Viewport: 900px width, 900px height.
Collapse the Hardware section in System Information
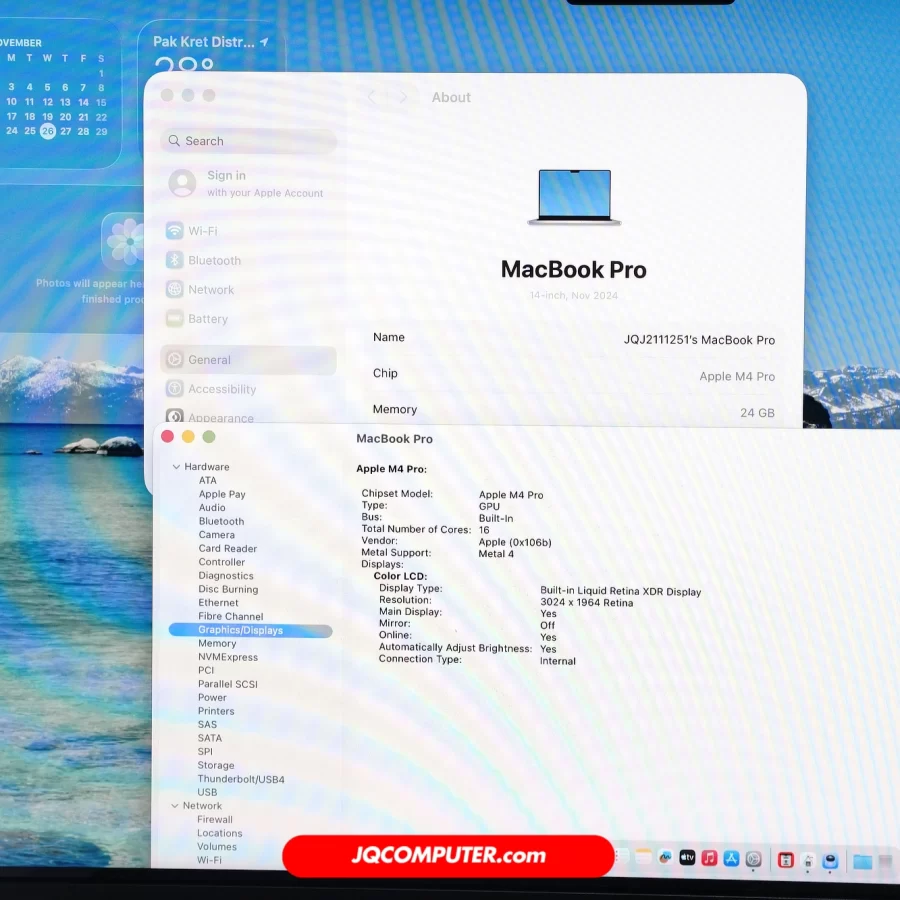pos(176,467)
